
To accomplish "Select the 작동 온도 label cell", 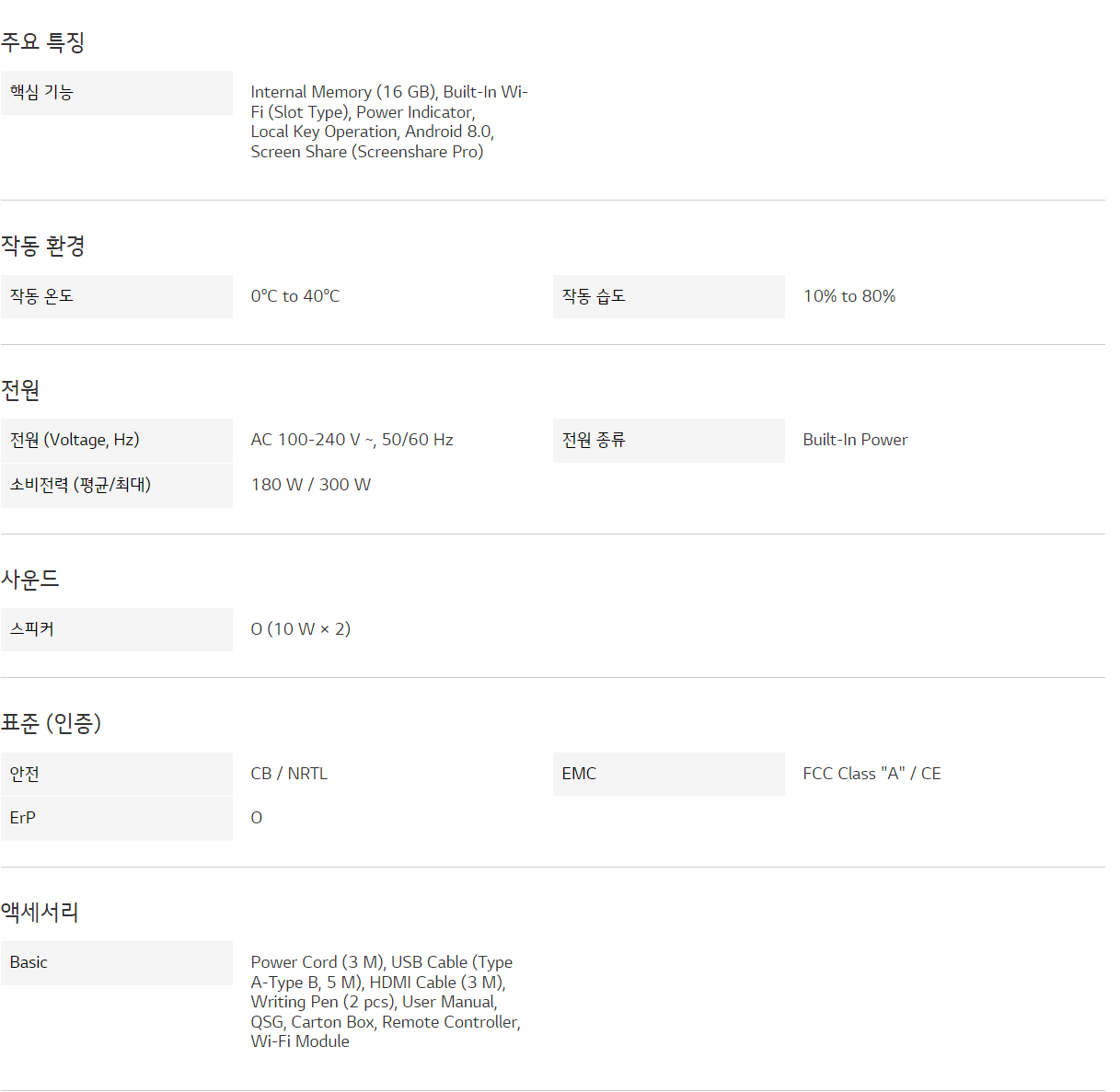I will 116,296.
